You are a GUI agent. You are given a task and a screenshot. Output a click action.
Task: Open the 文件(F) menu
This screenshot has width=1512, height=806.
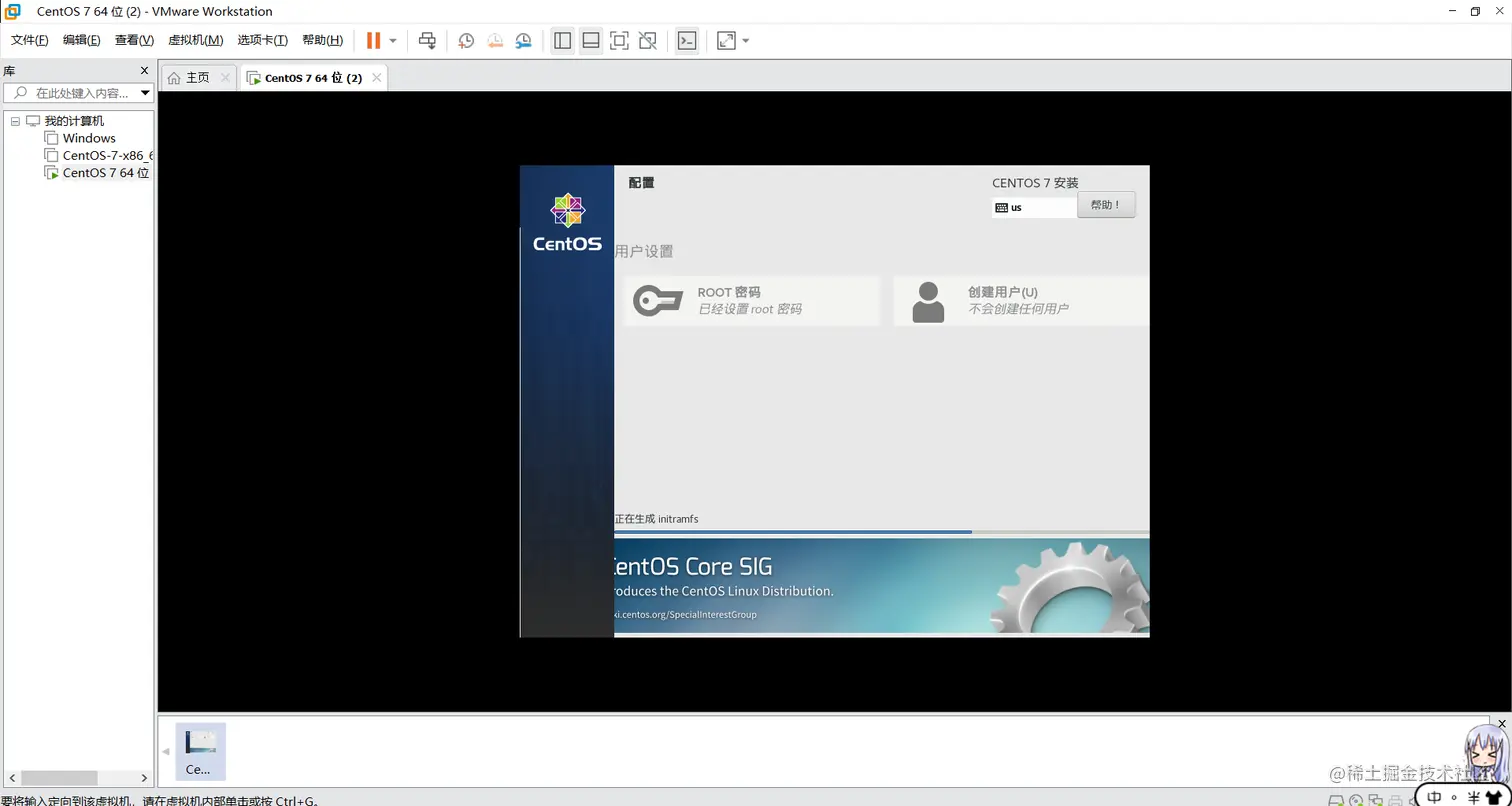[30, 40]
